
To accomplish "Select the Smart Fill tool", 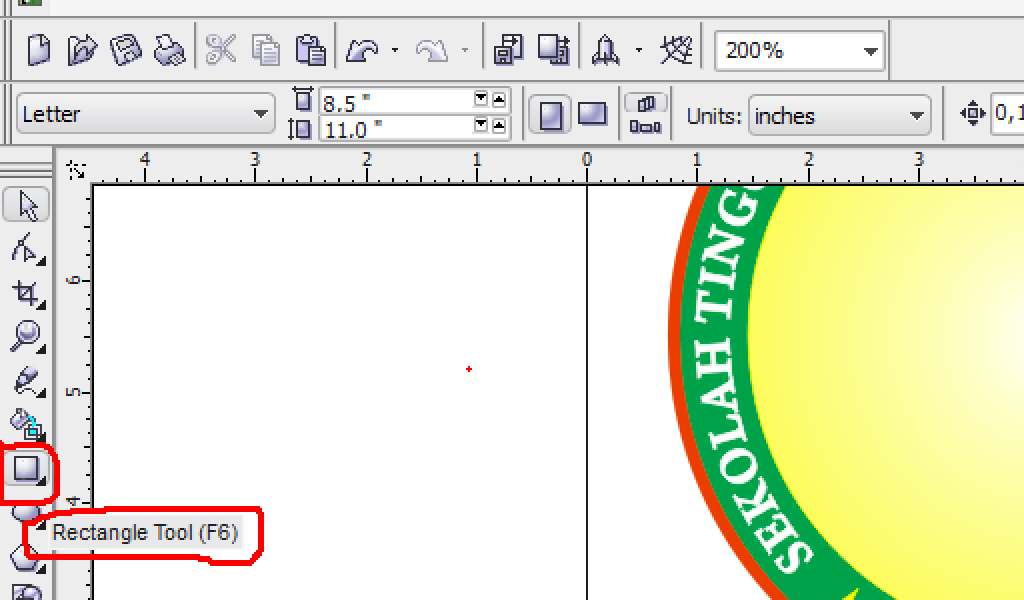I will point(26,425).
